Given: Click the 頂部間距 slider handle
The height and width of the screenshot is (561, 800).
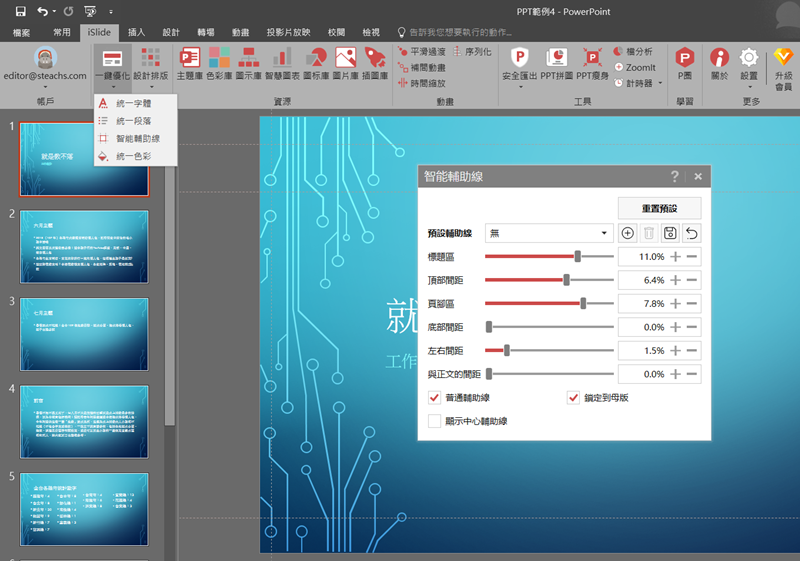Looking at the screenshot, I should (567, 280).
